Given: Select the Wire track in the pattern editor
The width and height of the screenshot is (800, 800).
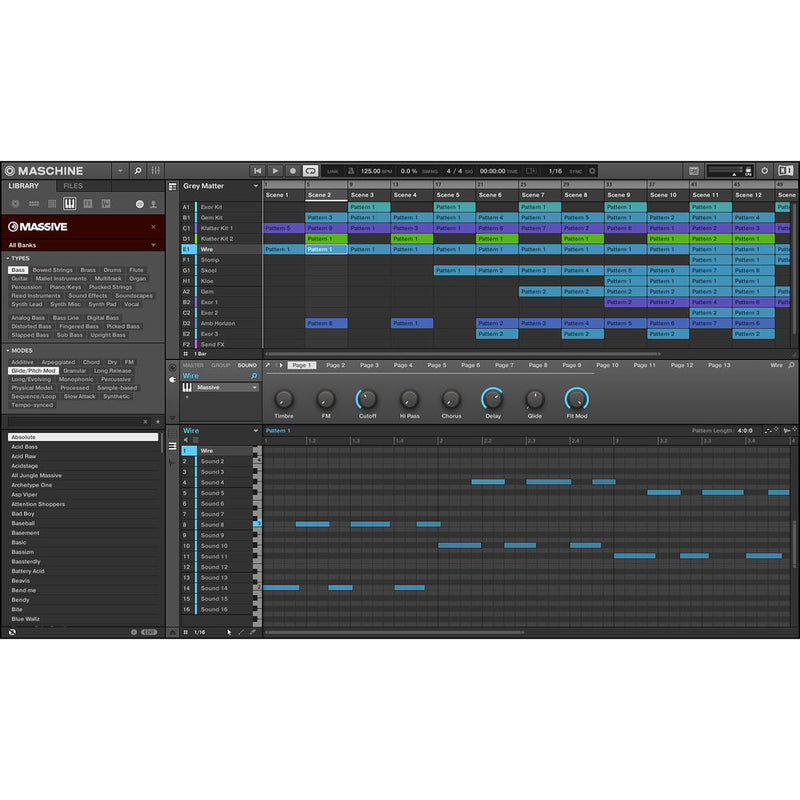Looking at the screenshot, I should (x=210, y=450).
